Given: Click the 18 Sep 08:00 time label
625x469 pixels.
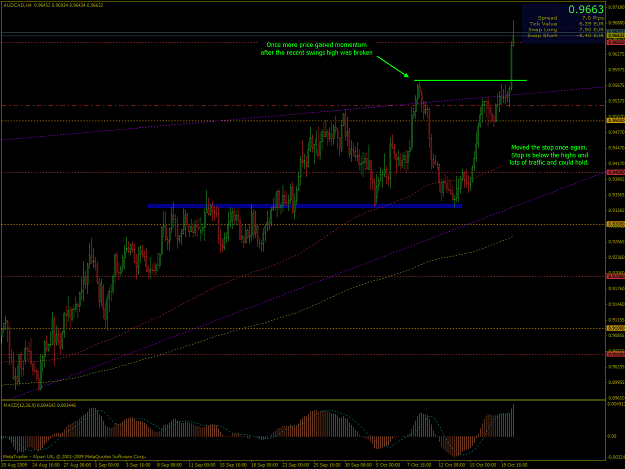Looking at the screenshot, I should [264, 465].
